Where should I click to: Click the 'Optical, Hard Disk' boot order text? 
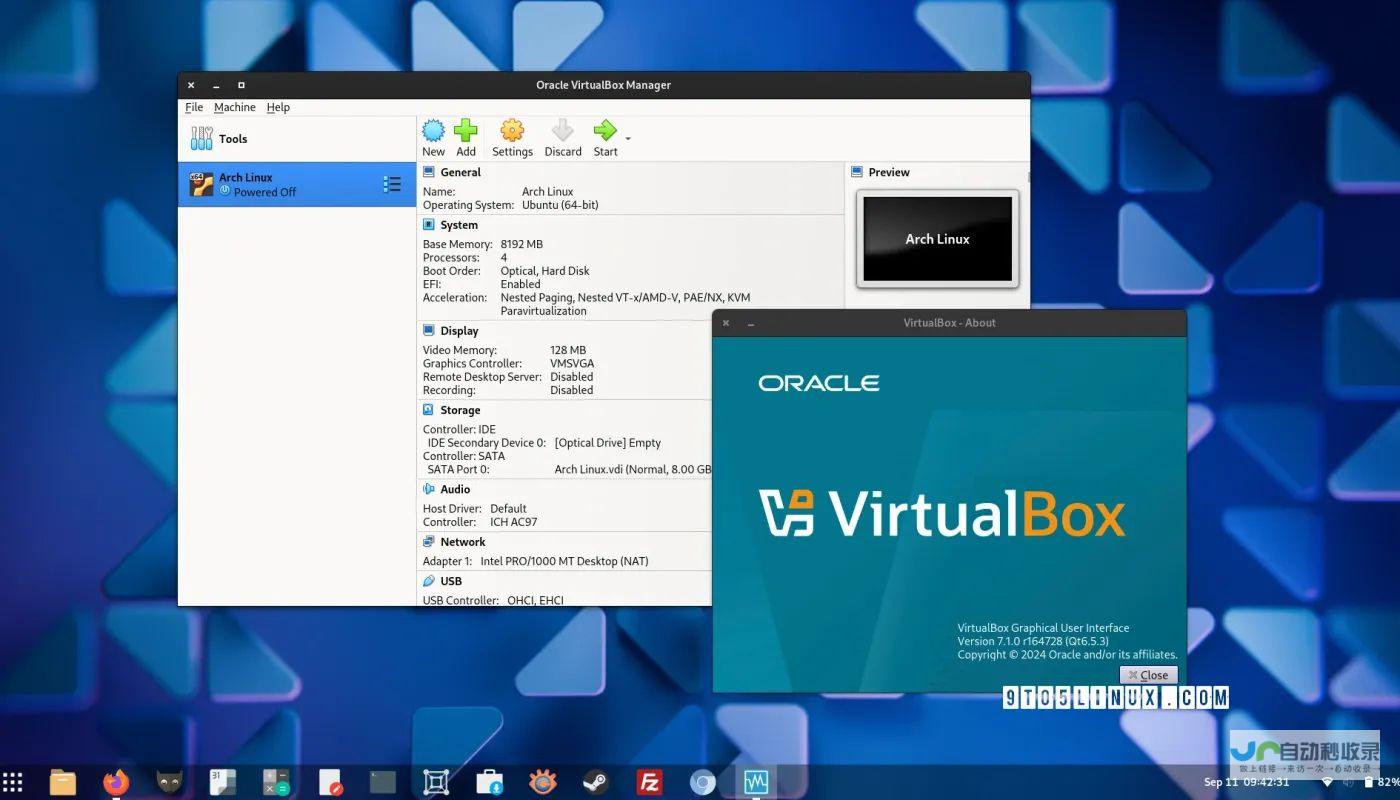tap(545, 271)
